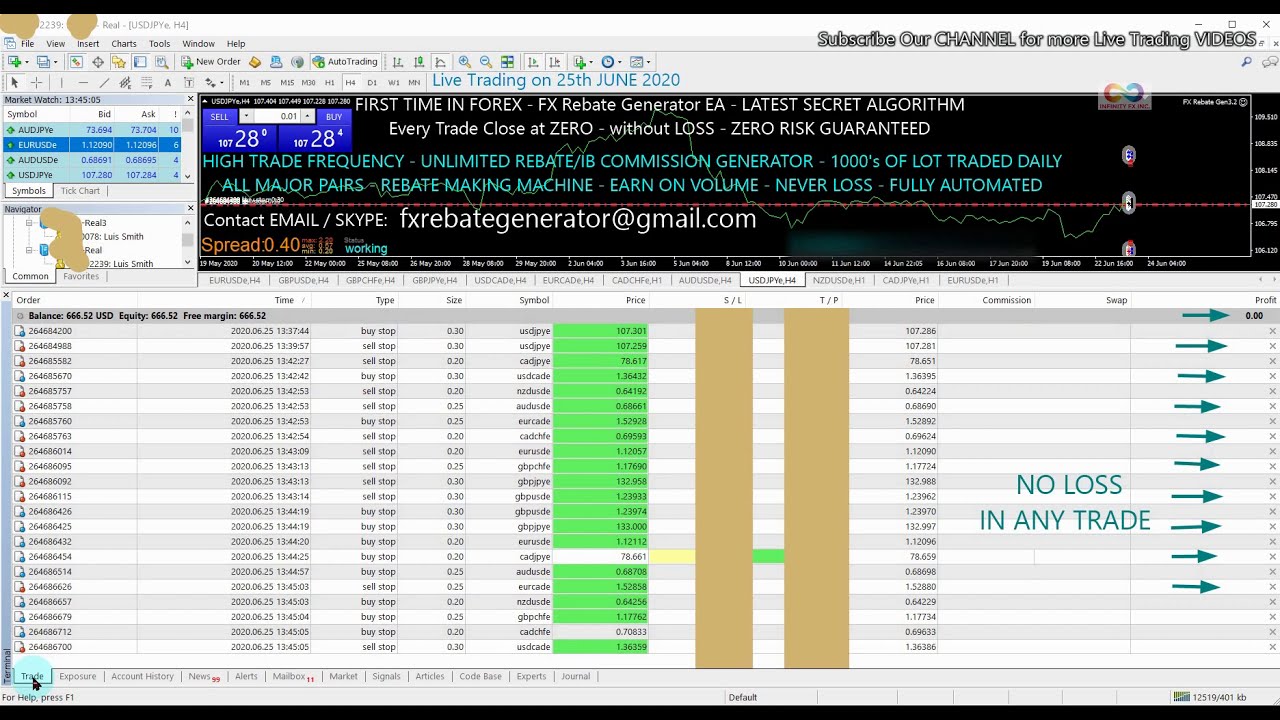Toggle the Navigator panel star-folder icon
1280x720 pixels.
point(118,62)
